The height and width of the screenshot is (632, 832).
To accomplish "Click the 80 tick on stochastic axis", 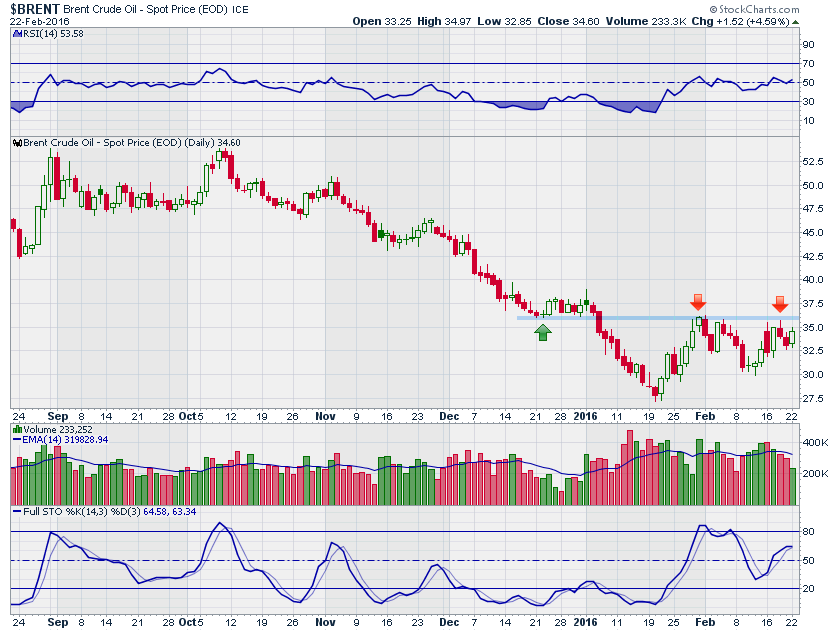I will click(x=808, y=532).
